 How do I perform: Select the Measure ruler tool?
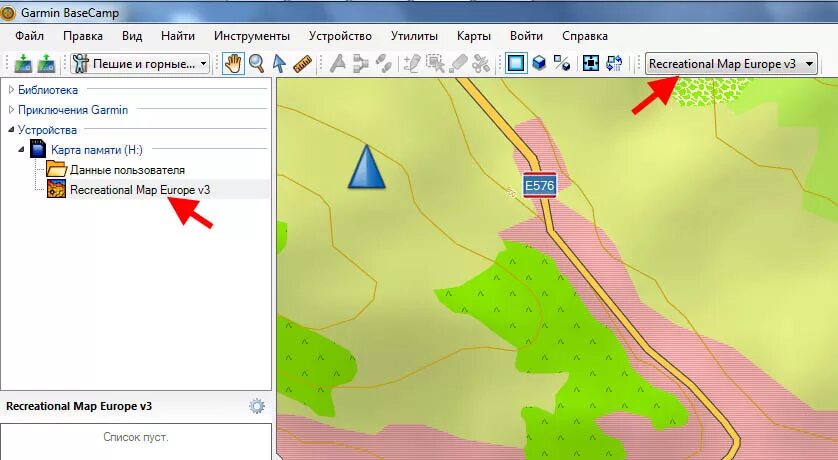click(302, 64)
